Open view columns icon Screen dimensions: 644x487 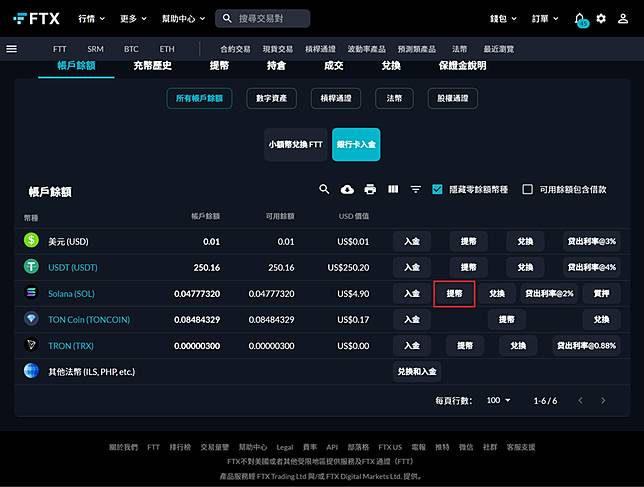[x=393, y=189]
